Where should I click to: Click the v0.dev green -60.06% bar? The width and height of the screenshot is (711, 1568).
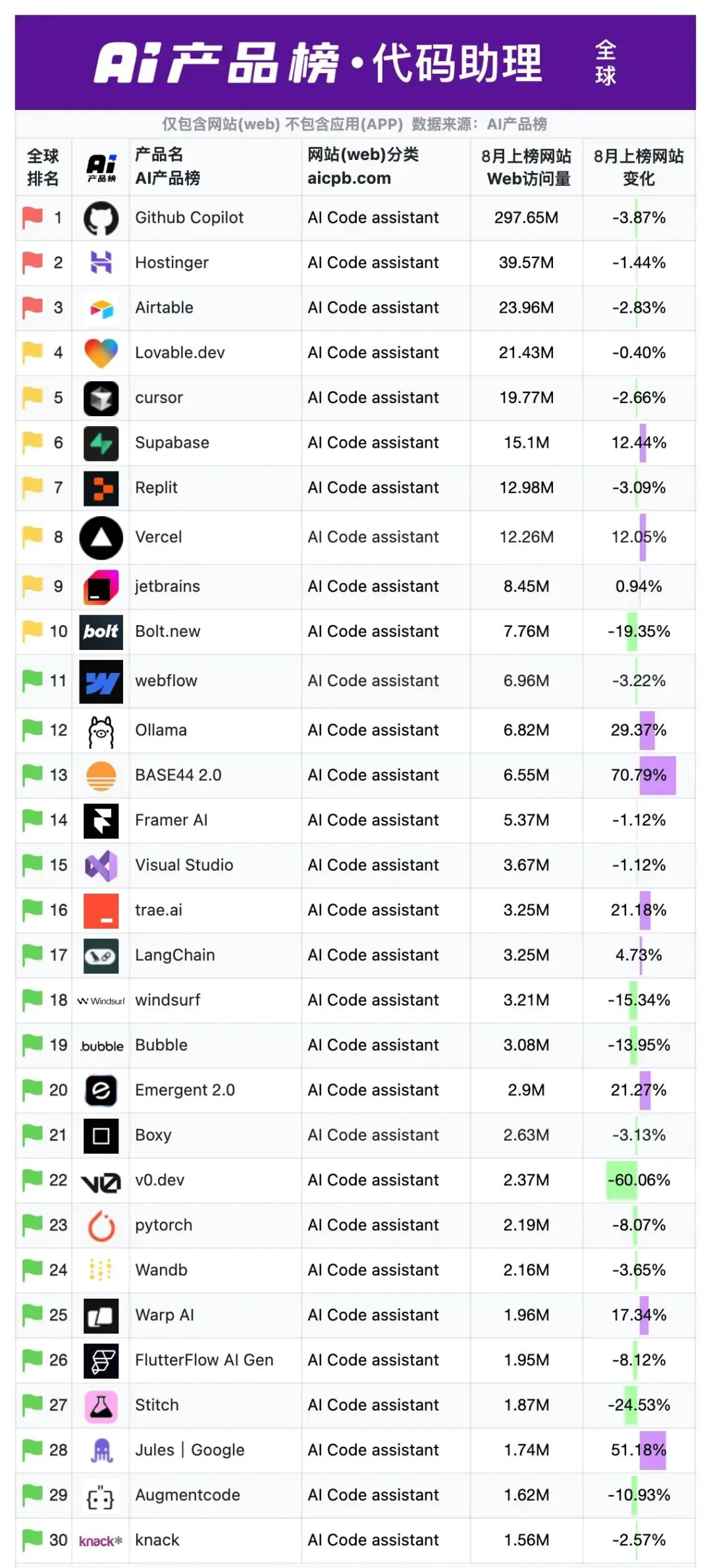click(x=621, y=1180)
